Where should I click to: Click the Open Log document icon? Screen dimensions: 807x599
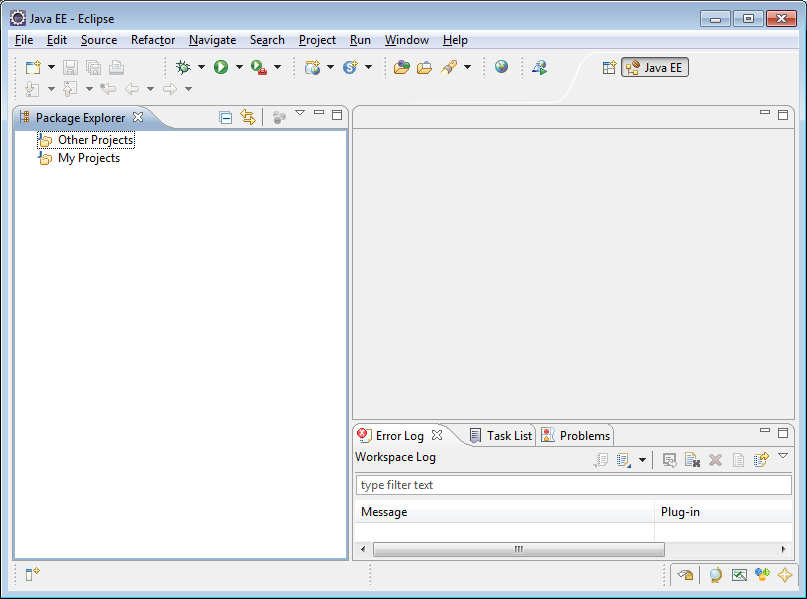click(738, 460)
